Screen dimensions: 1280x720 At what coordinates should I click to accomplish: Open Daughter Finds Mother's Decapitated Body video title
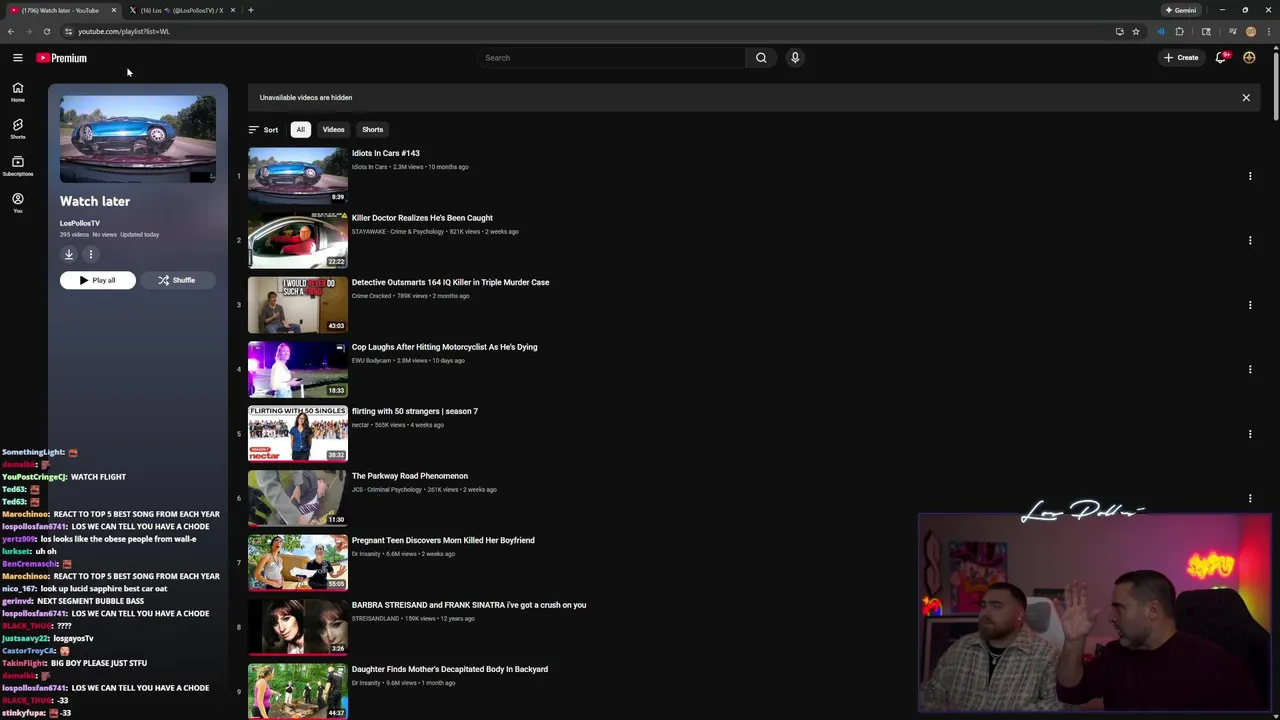(x=450, y=669)
